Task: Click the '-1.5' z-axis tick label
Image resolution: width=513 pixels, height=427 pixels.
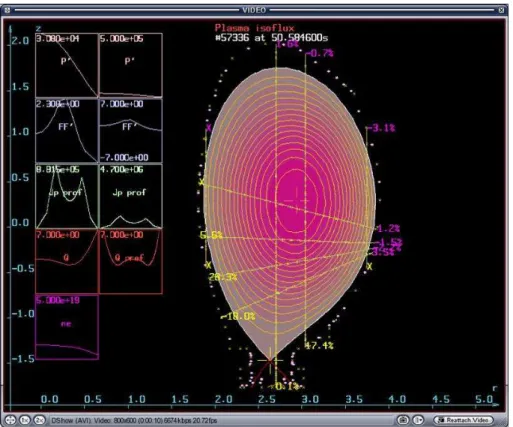Action: coord(23,359)
